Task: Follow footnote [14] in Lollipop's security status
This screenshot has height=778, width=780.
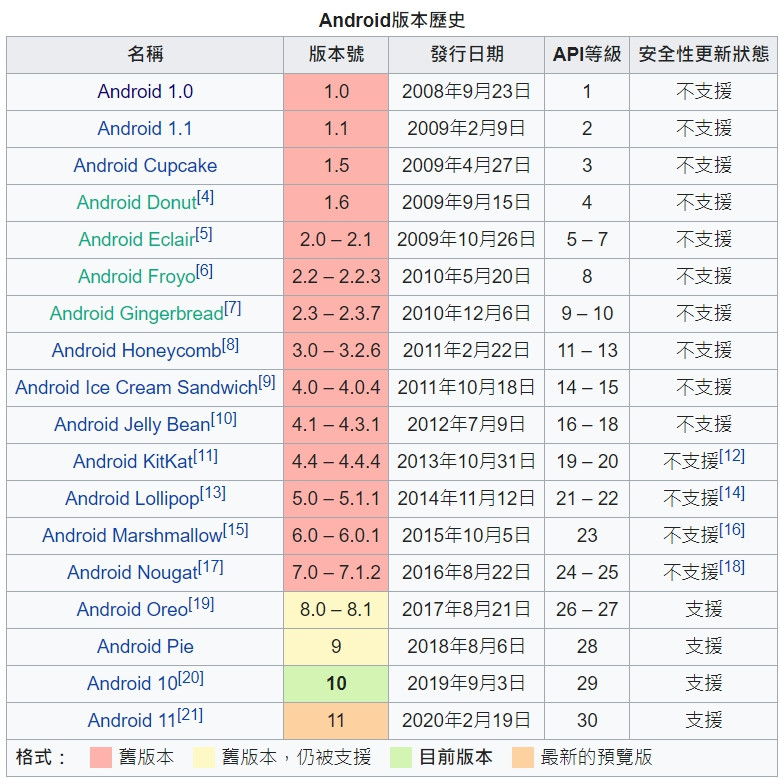Action: tap(732, 493)
